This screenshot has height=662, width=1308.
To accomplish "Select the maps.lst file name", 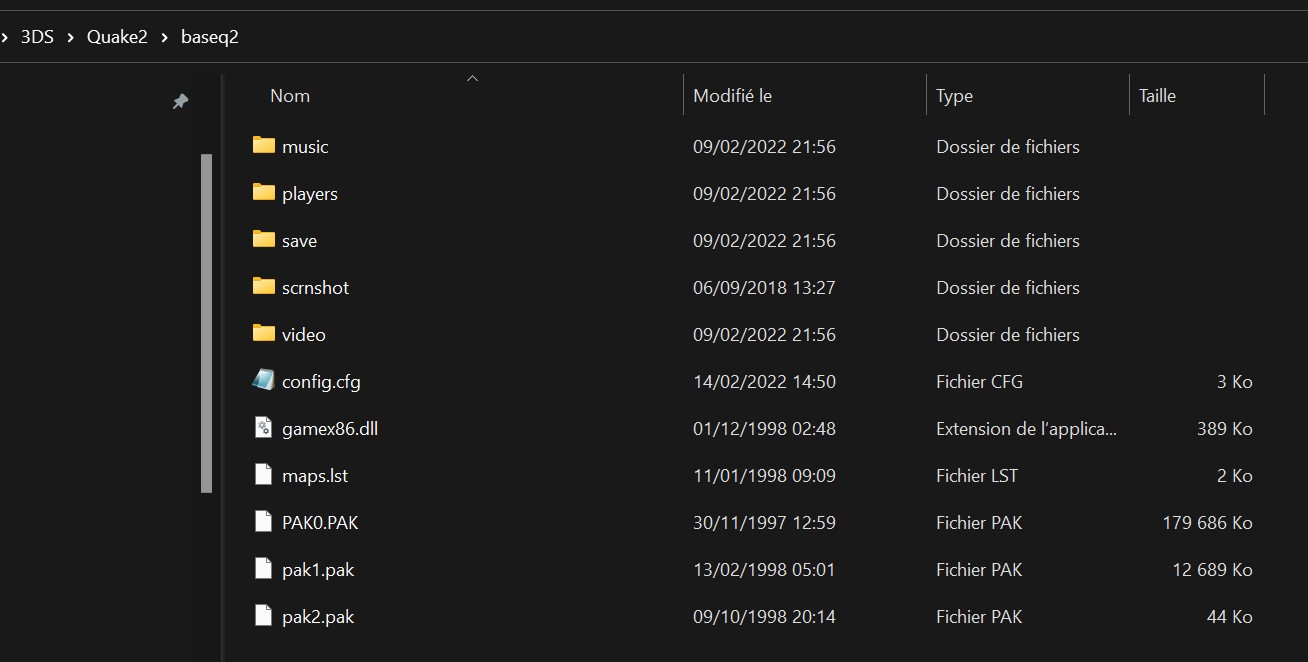I will pyautogui.click(x=315, y=476).
